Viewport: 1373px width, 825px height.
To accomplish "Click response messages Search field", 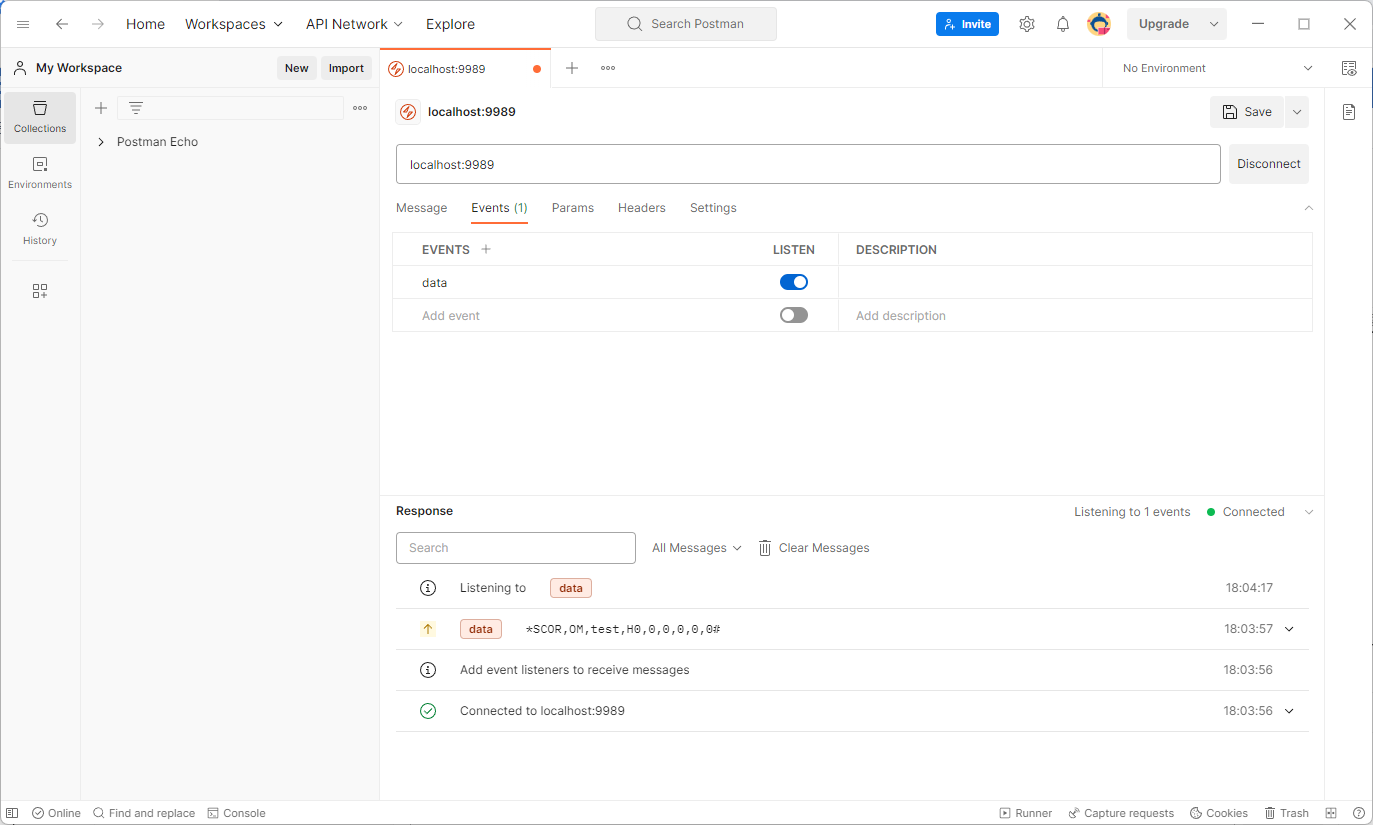I will (516, 548).
